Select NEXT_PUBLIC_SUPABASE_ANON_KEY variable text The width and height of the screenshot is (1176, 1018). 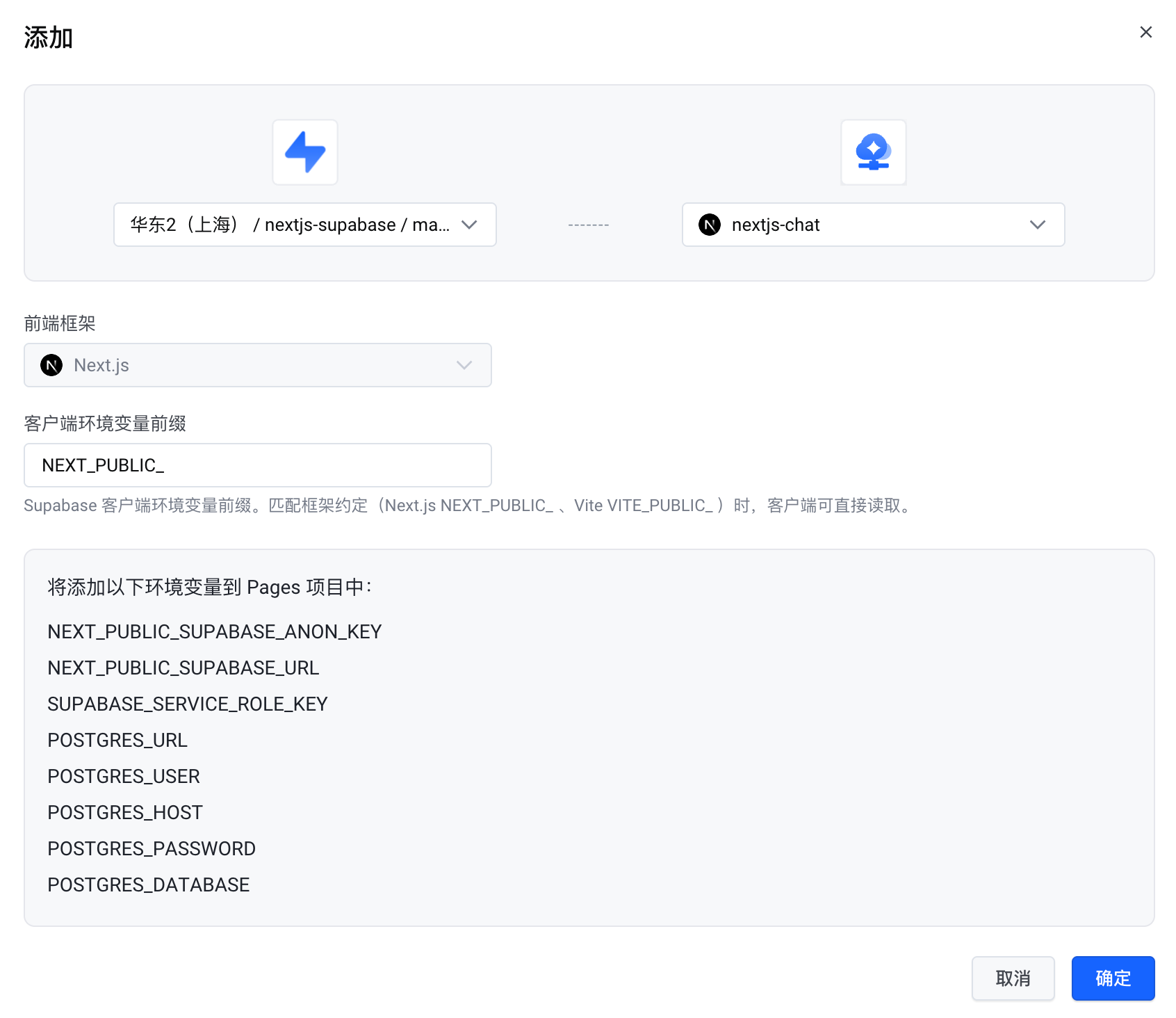click(215, 631)
